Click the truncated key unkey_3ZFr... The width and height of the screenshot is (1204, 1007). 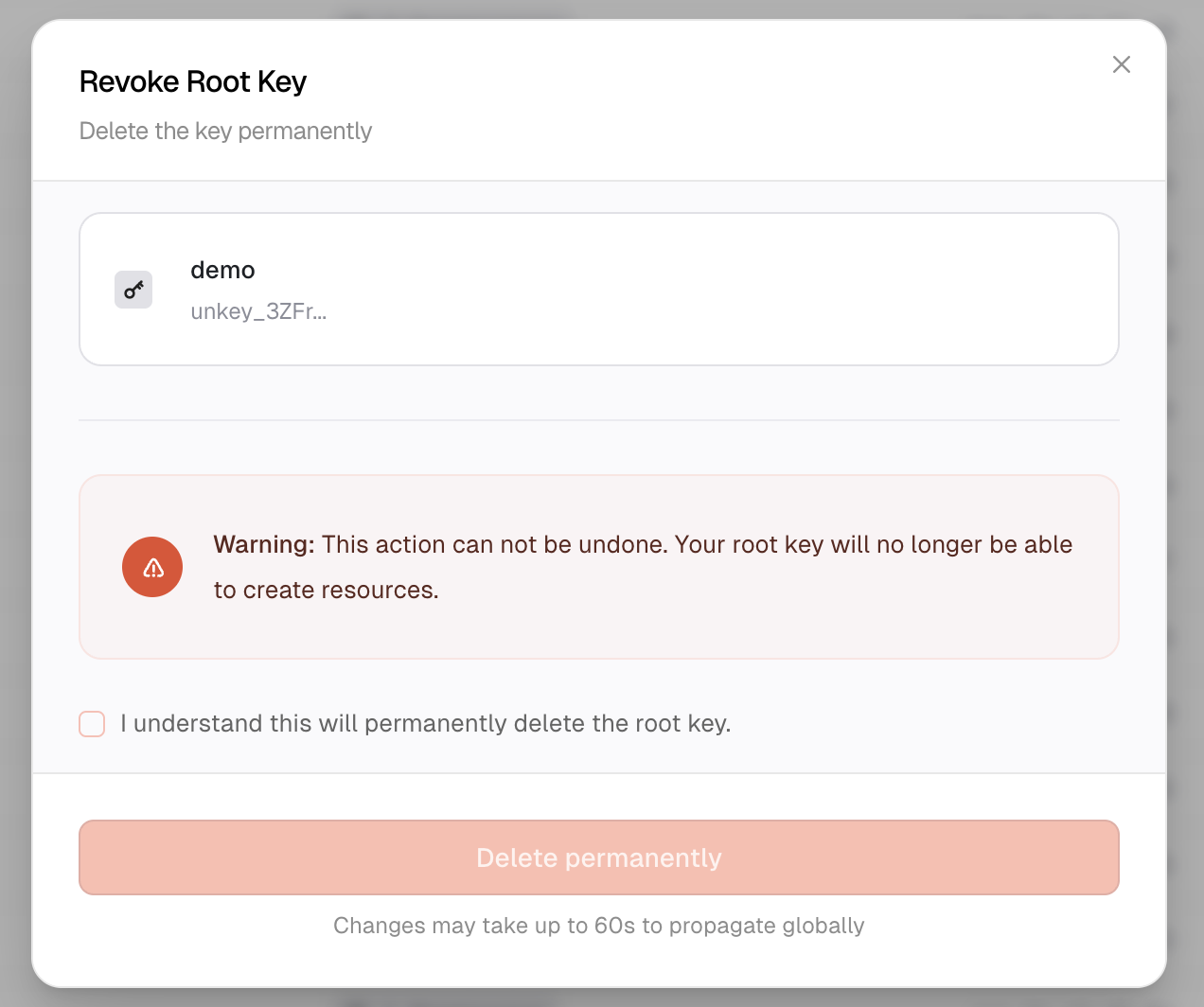point(258,310)
